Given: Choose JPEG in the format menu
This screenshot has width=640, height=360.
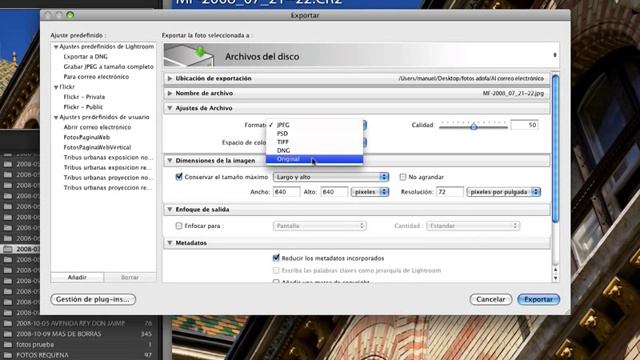Looking at the screenshot, I should tap(314, 125).
